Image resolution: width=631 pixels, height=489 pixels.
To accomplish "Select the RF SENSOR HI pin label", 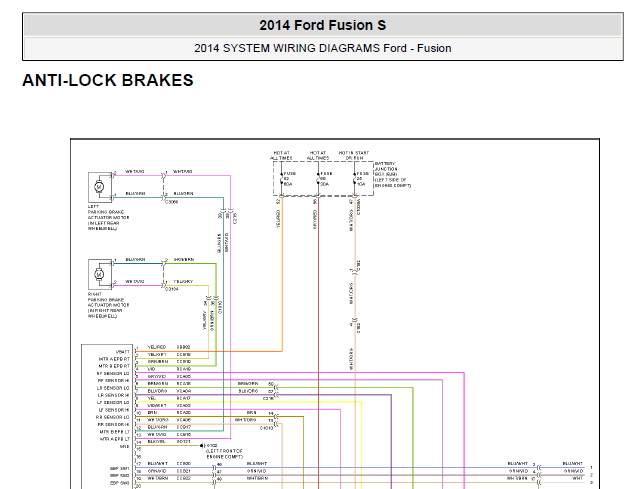I will 113,381.
